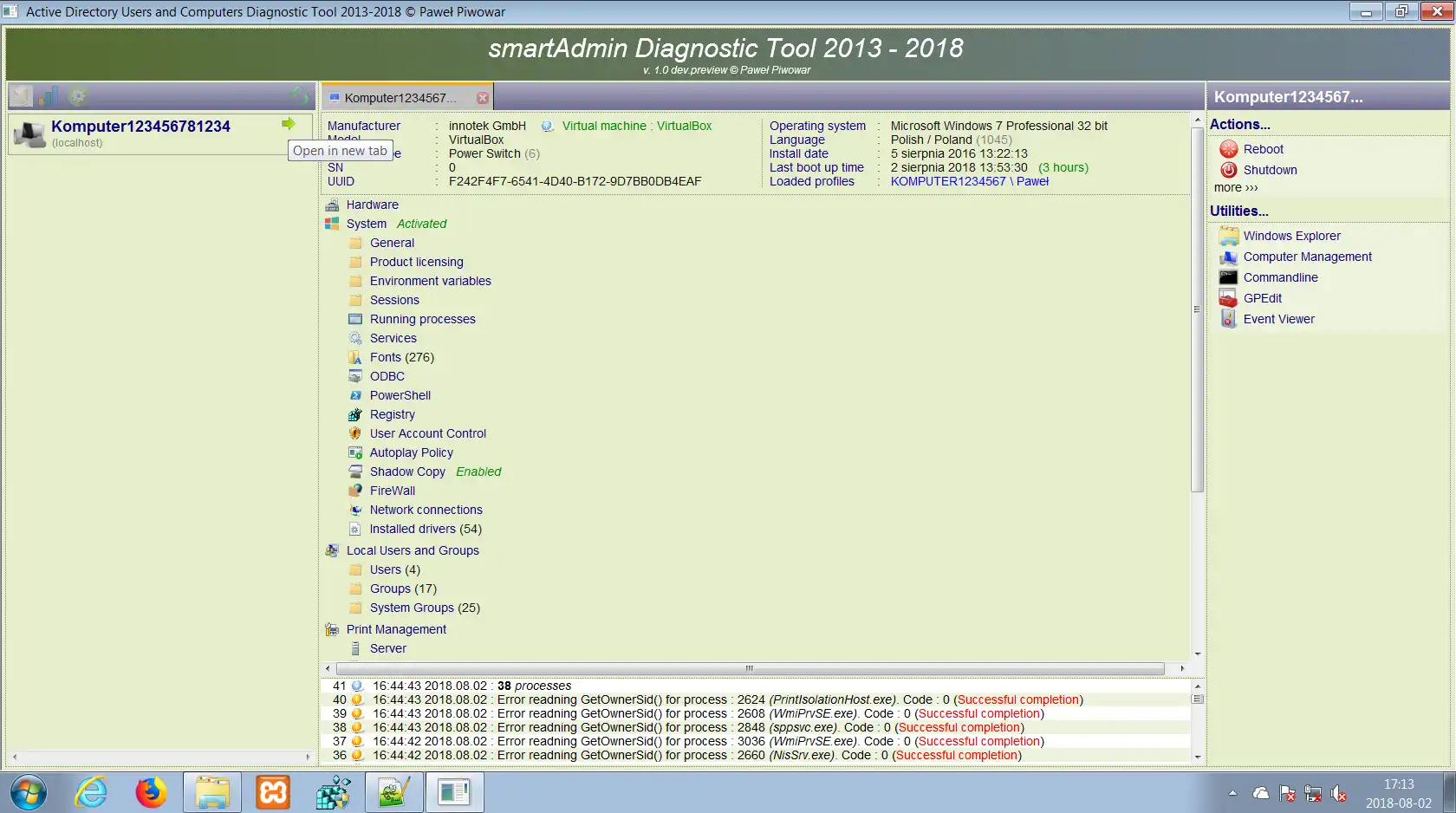Screen dimensions: 1456x813
Task: Click log entry 36 NisSrv.exe
Action: coord(756,755)
